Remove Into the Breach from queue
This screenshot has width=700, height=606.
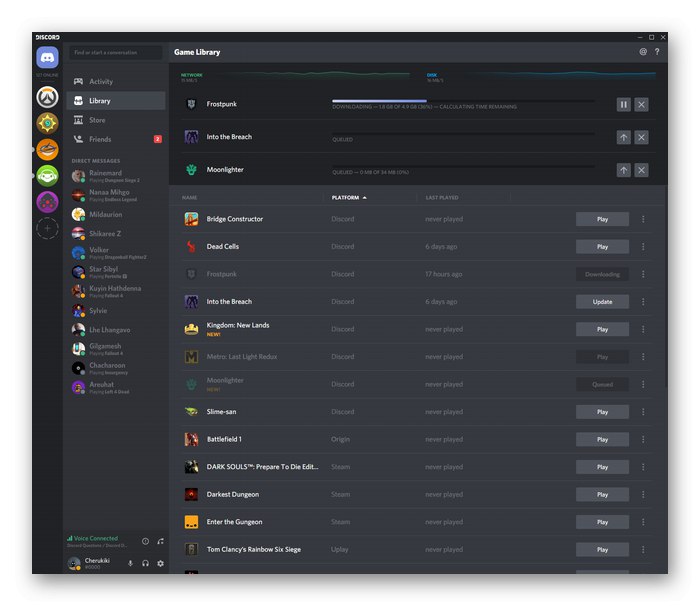click(x=642, y=138)
